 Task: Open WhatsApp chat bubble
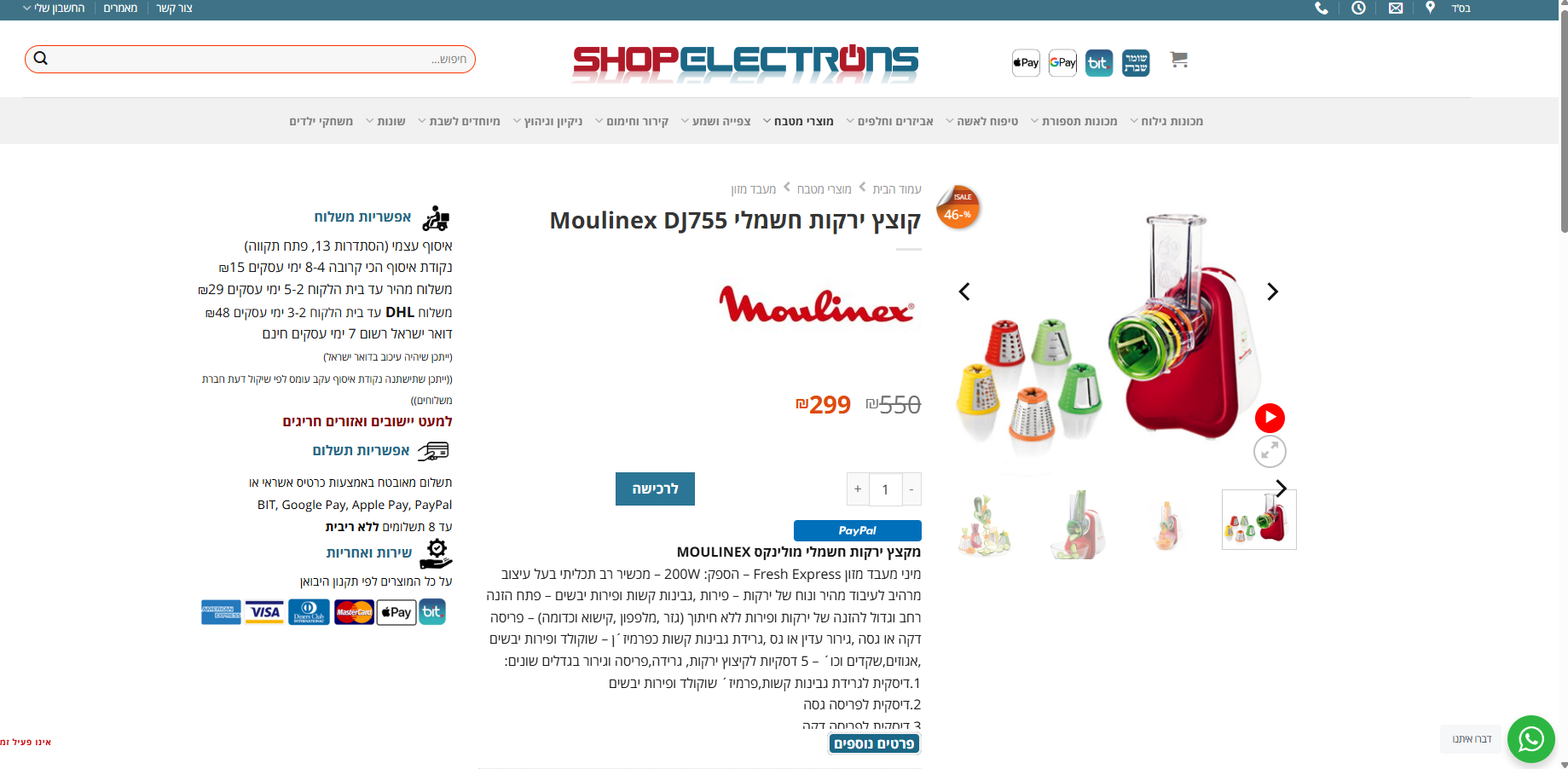coord(1531,739)
